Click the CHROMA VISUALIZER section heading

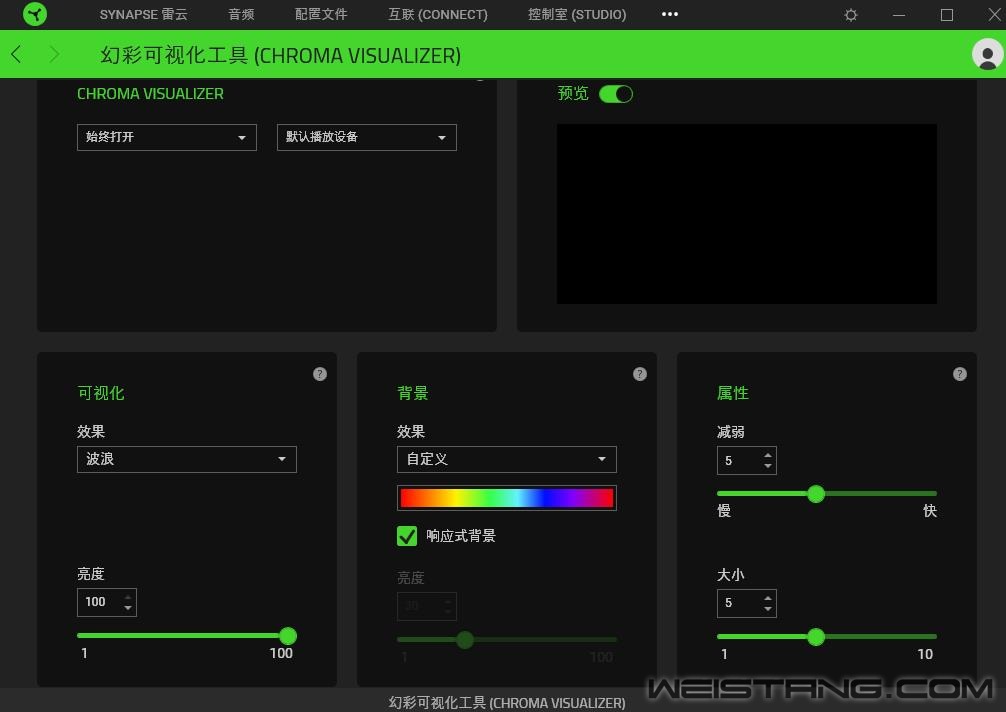pyautogui.click(x=150, y=94)
